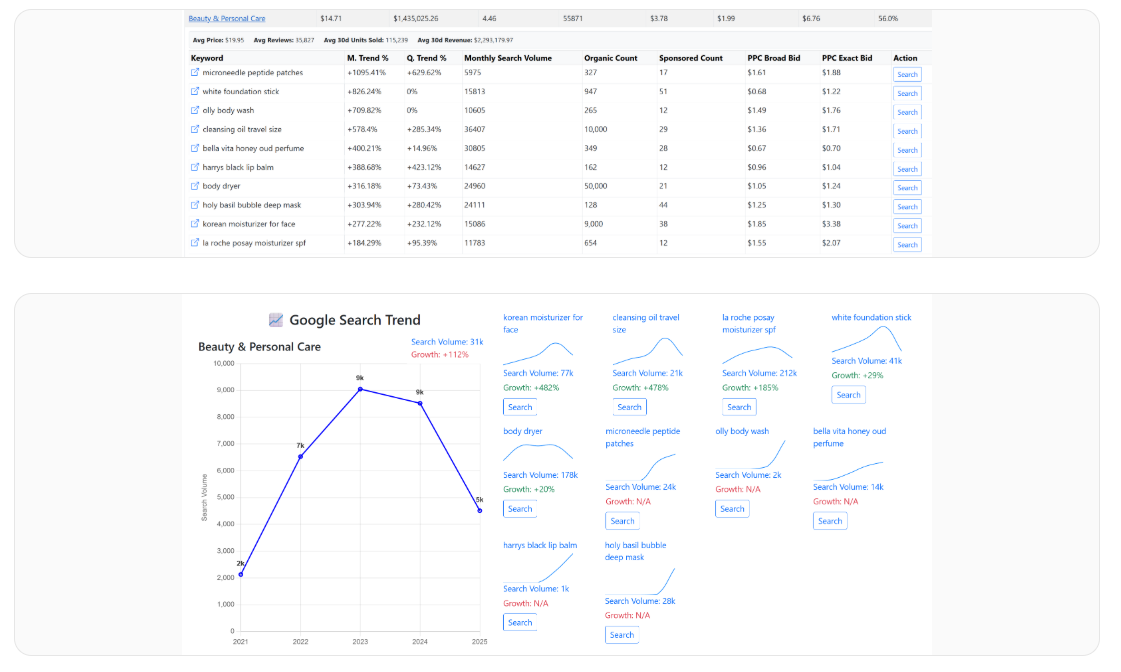1121x672 pixels.
Task: Click external link icon next to harrys black lip balm
Action: (195, 168)
